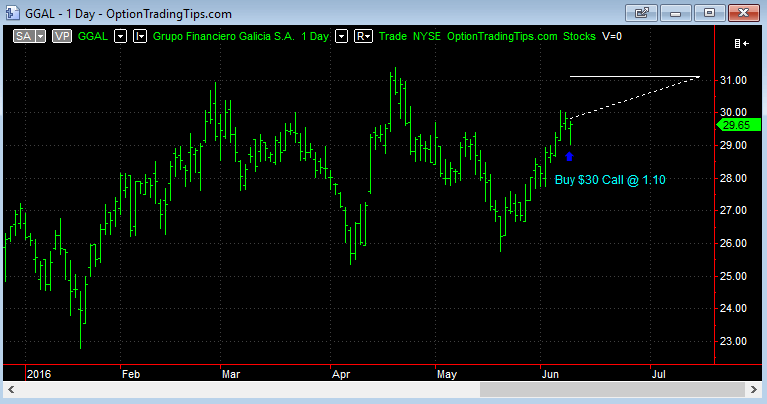Click the window document icon in title bar
The height and width of the screenshot is (404, 767).
12,13
